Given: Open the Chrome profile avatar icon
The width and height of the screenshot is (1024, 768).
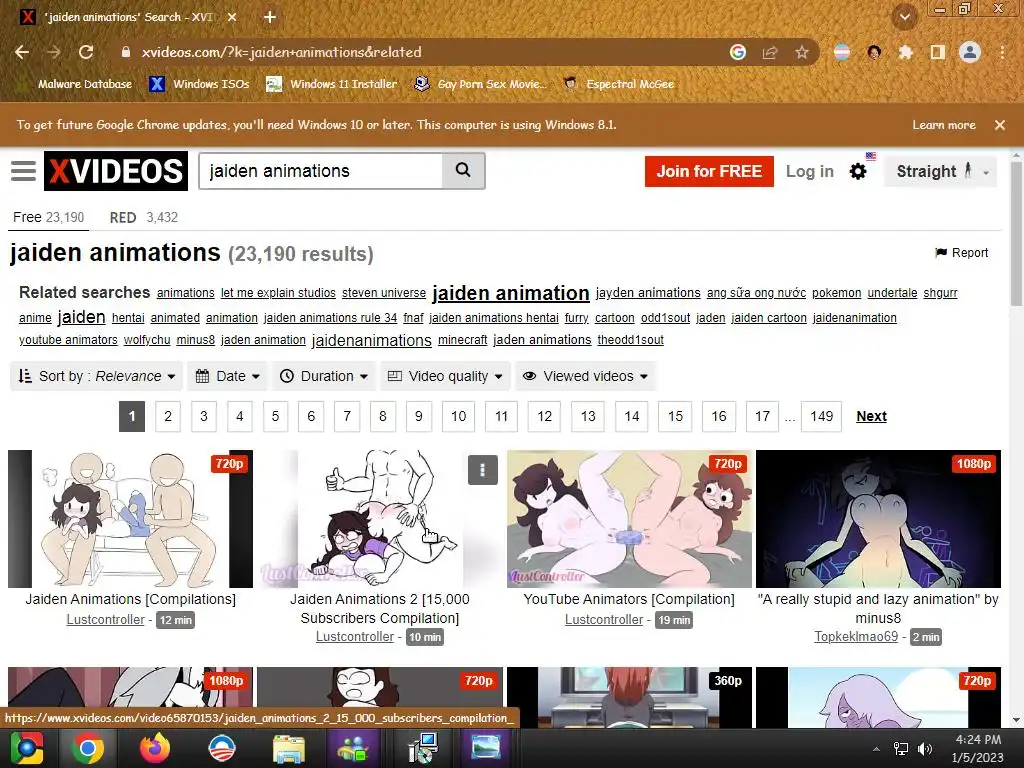Looking at the screenshot, I should [x=970, y=52].
